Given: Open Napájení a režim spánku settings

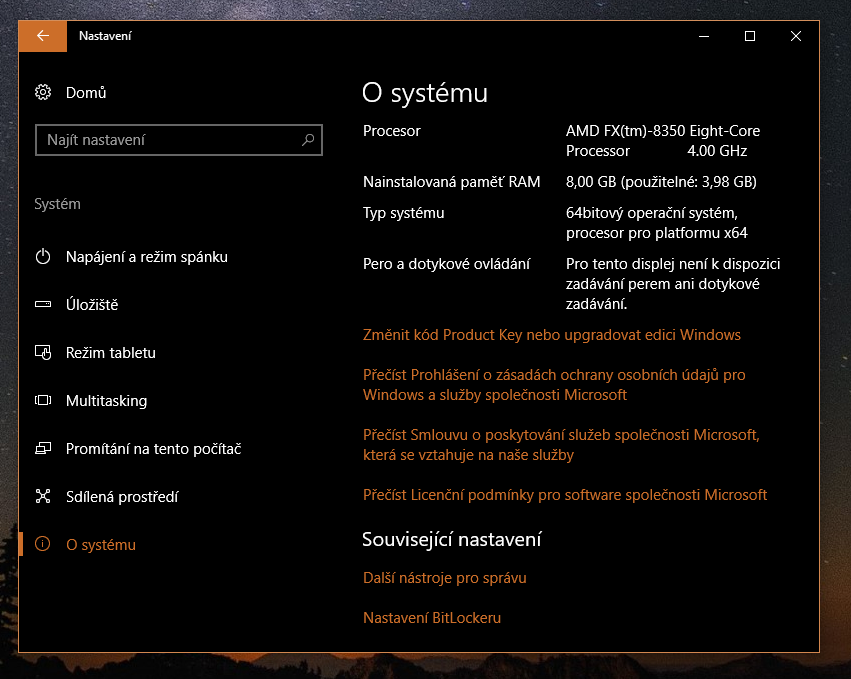Looking at the screenshot, I should (147, 257).
